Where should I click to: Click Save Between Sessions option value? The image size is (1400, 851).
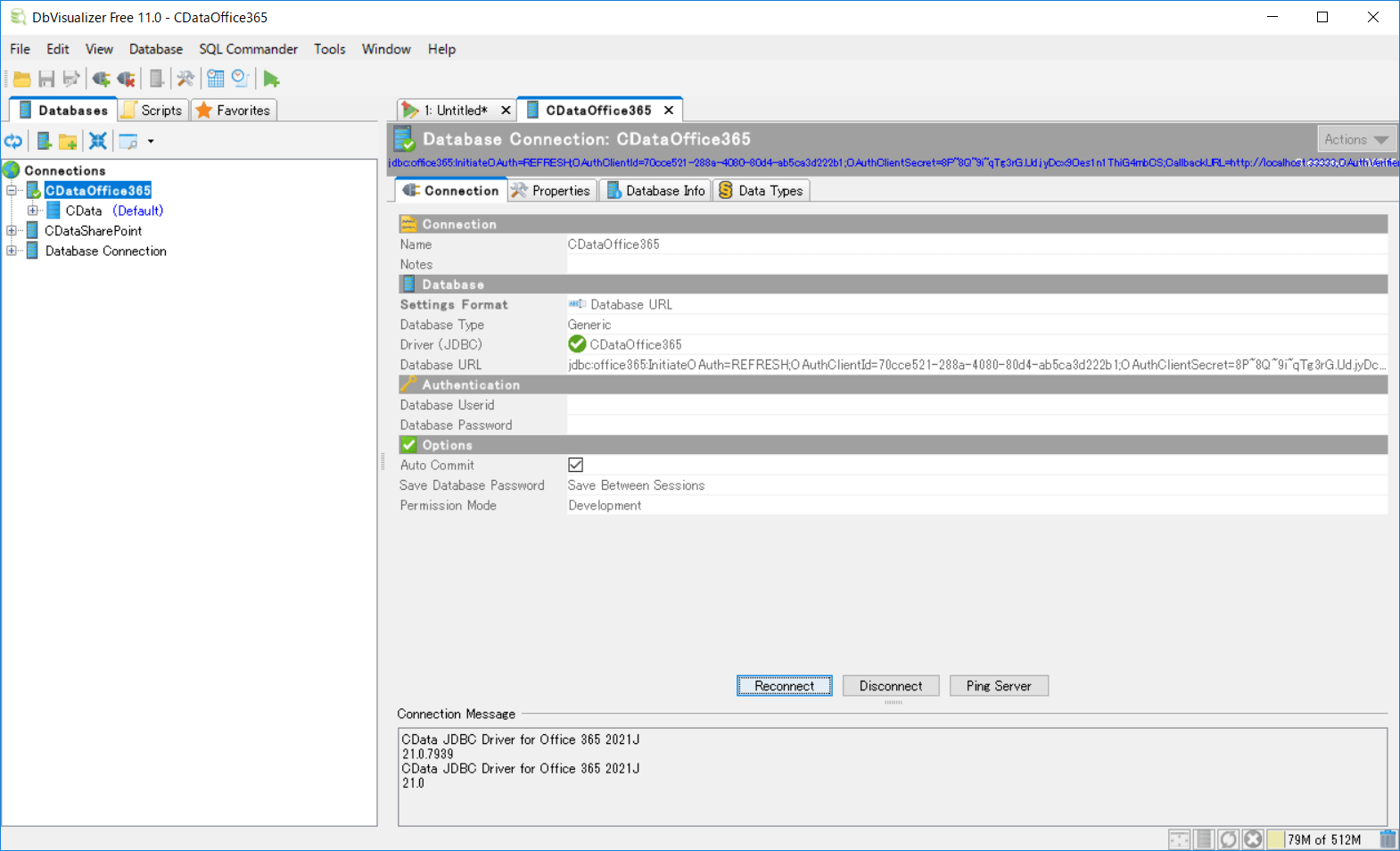point(977,485)
